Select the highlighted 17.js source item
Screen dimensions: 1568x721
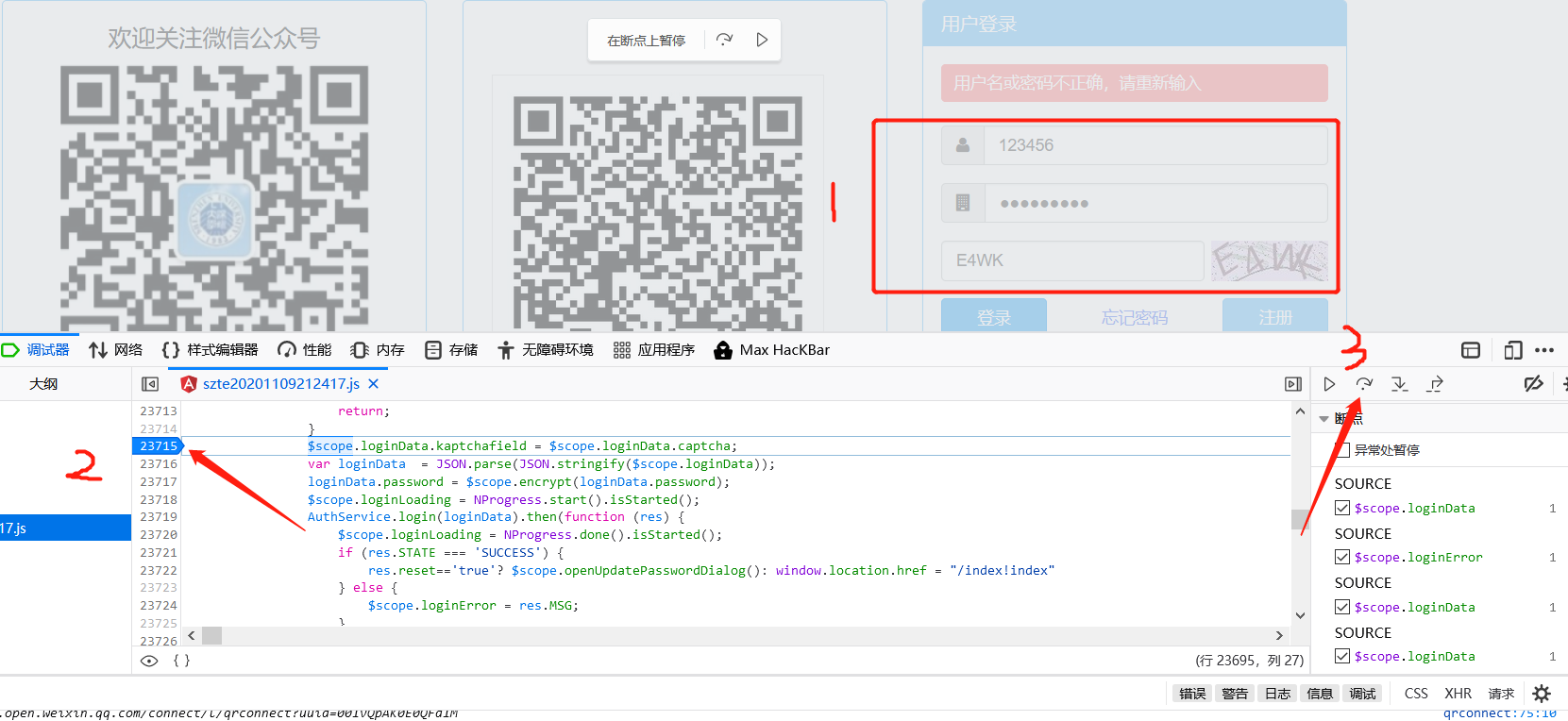(x=65, y=528)
